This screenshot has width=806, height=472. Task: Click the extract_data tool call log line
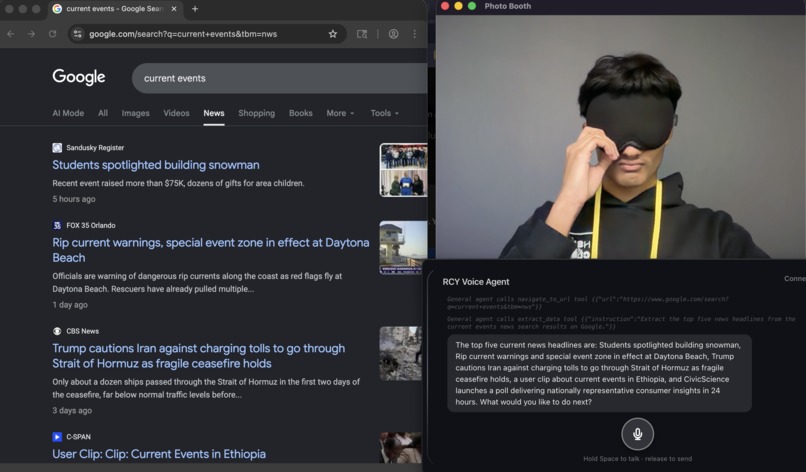pyautogui.click(x=621, y=323)
